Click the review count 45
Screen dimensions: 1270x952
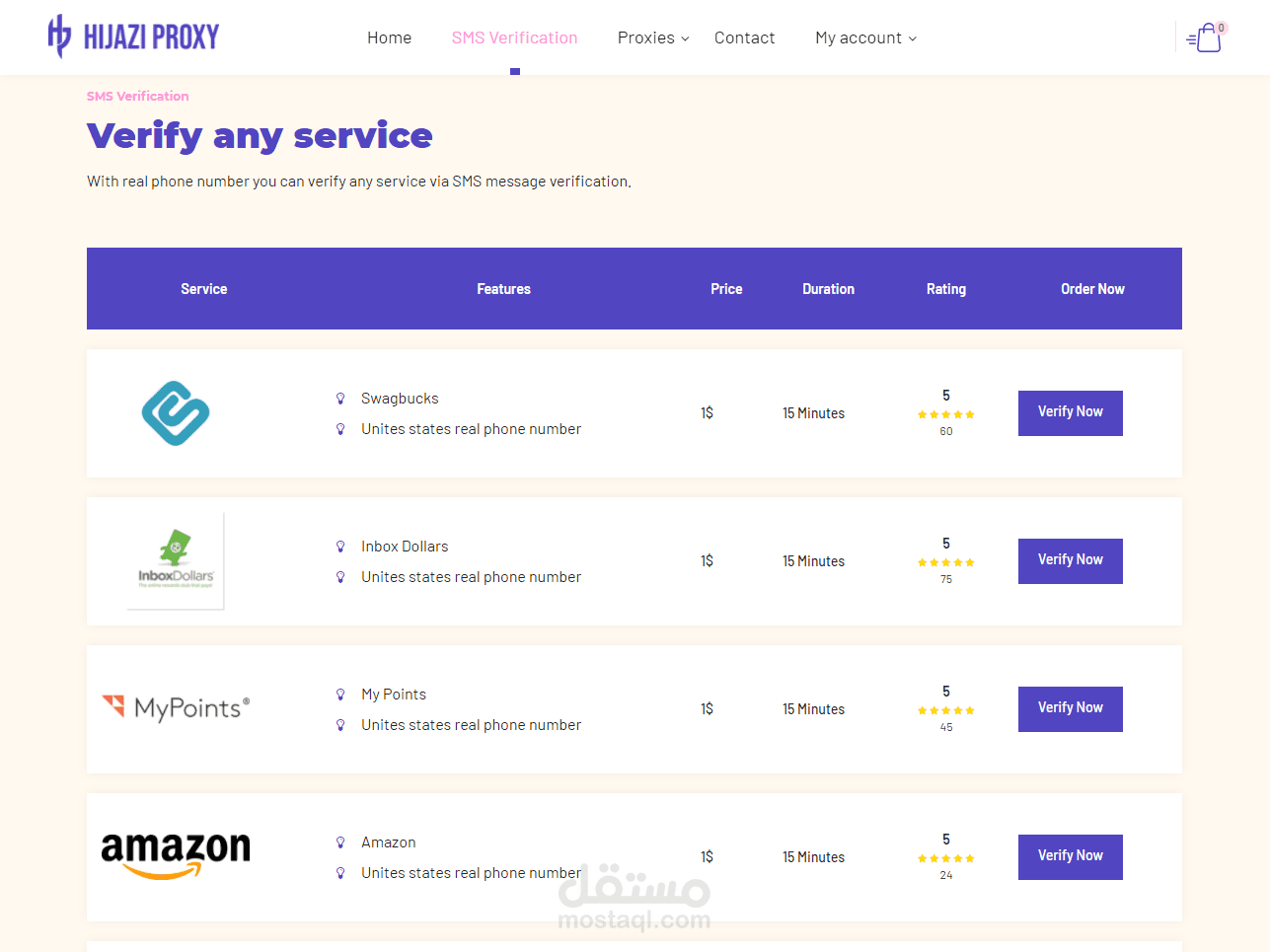tap(946, 727)
